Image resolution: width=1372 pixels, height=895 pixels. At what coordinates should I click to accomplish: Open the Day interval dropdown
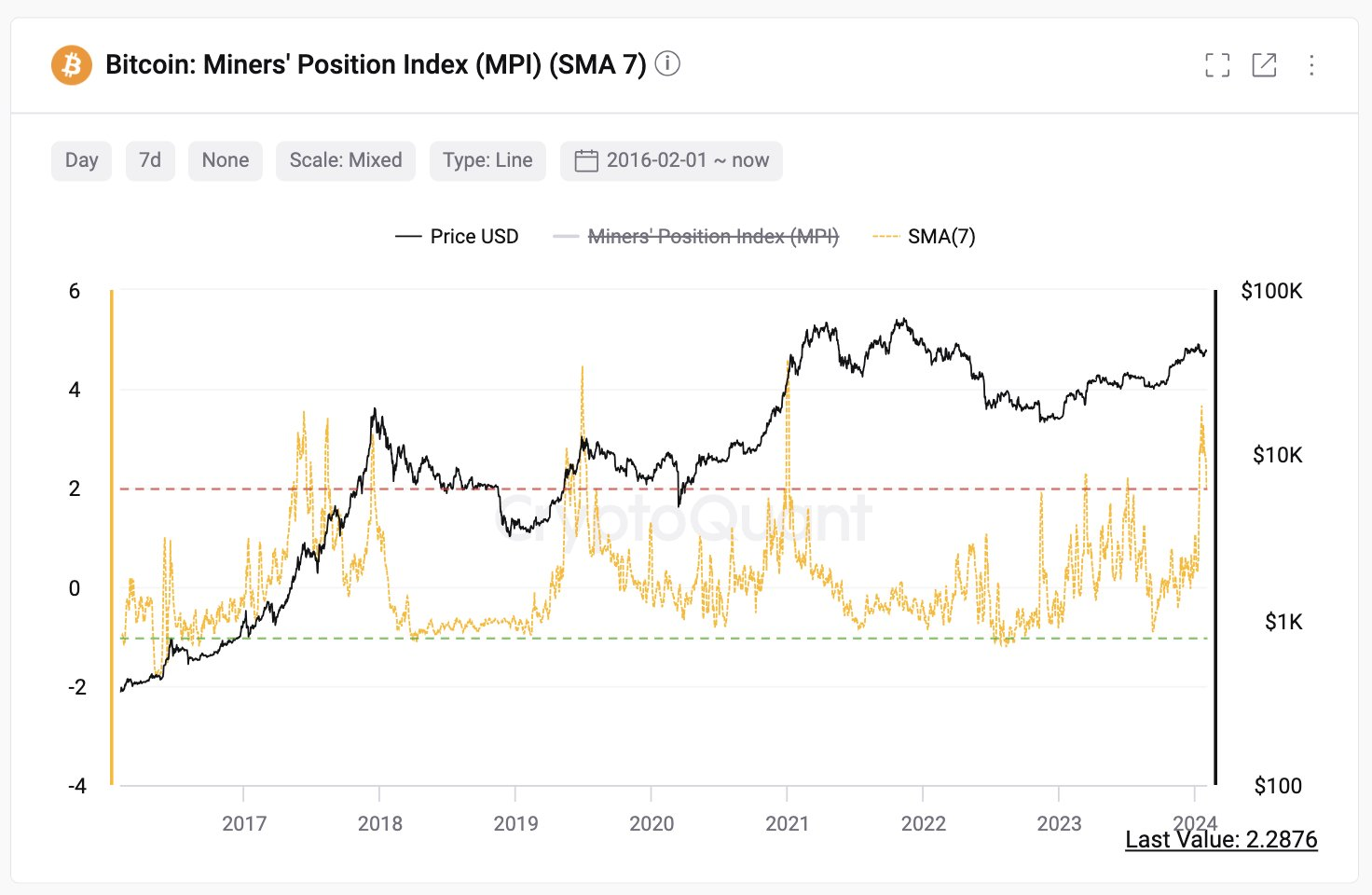tap(81, 160)
